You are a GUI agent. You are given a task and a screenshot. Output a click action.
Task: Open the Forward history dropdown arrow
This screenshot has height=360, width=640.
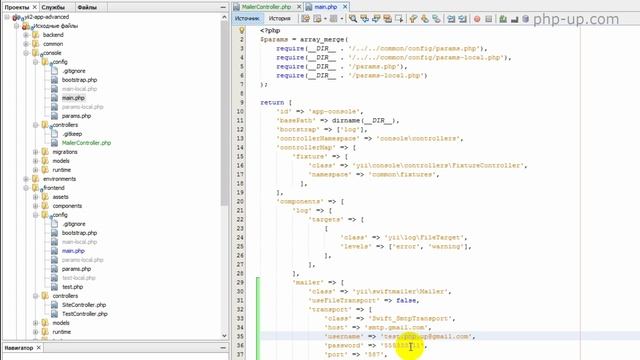(x=341, y=19)
